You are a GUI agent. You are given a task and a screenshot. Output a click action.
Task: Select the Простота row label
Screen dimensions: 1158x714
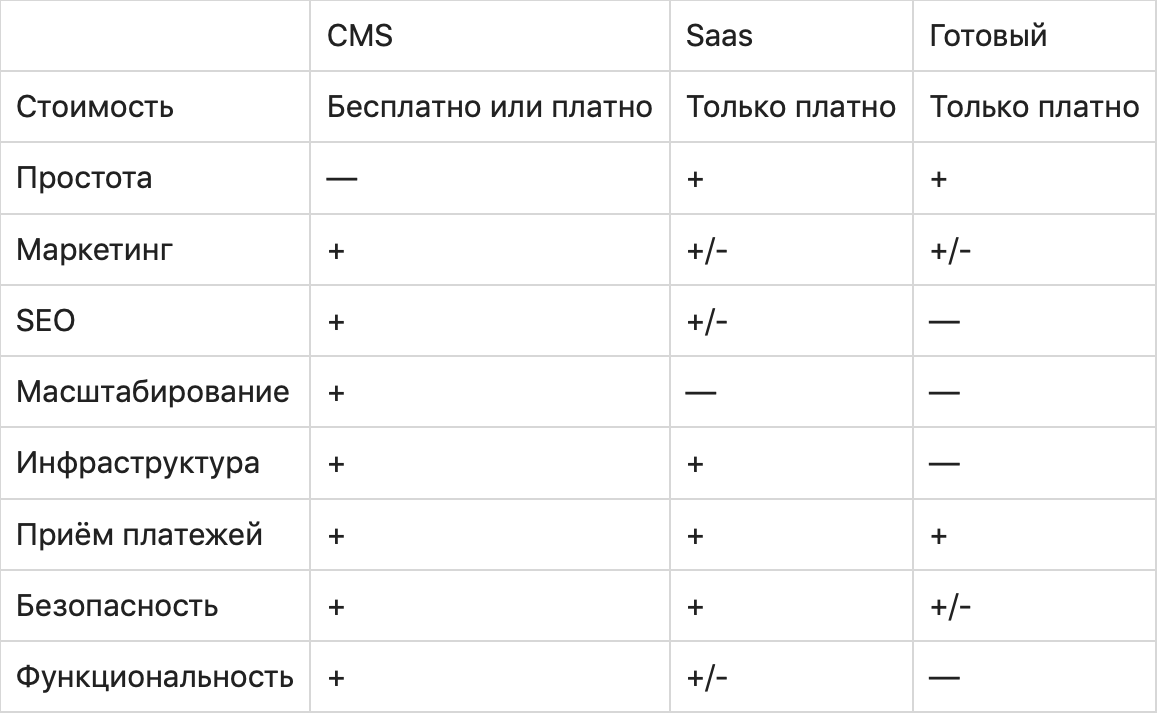84,178
